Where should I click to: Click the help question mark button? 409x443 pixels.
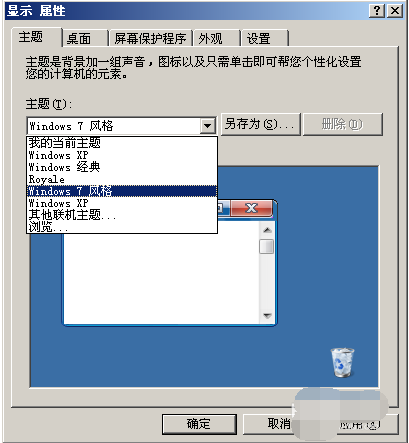(x=377, y=11)
